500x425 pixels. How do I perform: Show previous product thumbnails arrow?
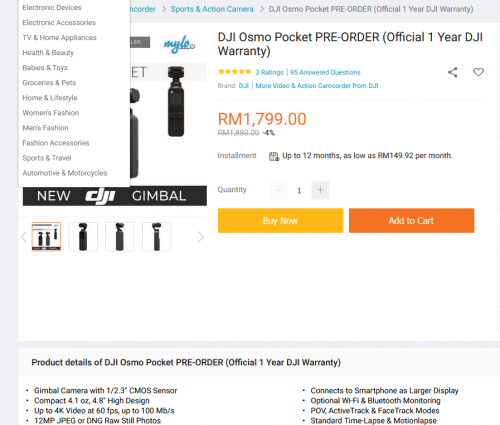24,237
